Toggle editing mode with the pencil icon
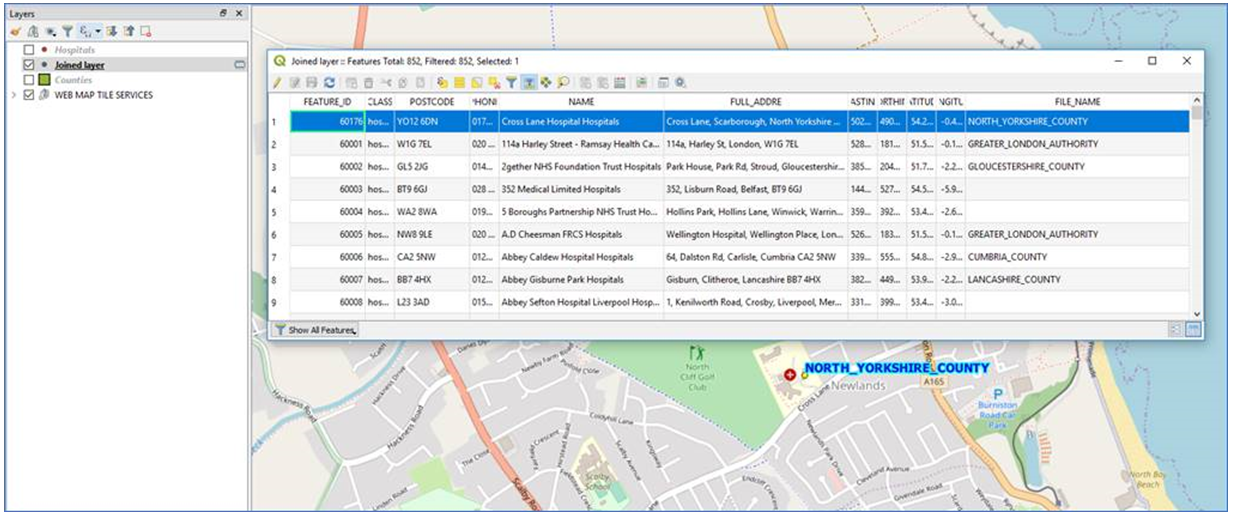This screenshot has width=1234, height=515. 277,82
